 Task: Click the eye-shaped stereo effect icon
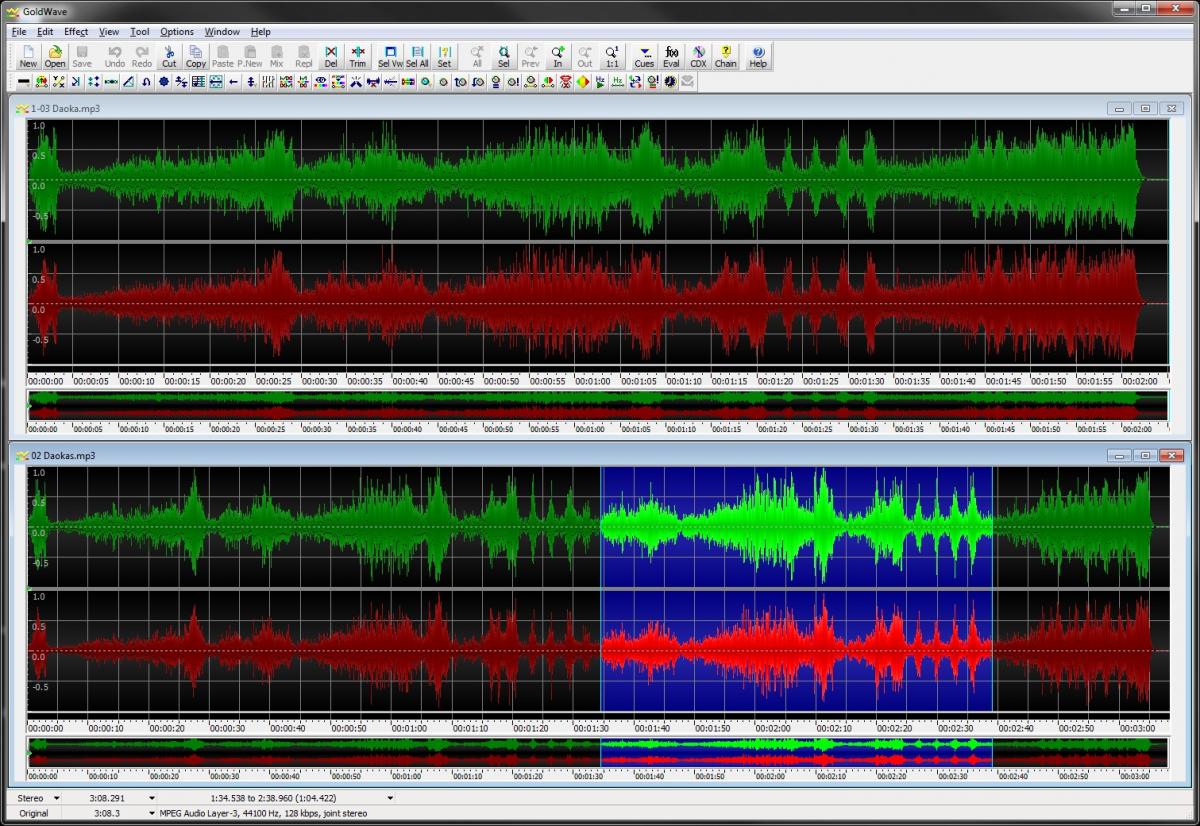pos(321,81)
